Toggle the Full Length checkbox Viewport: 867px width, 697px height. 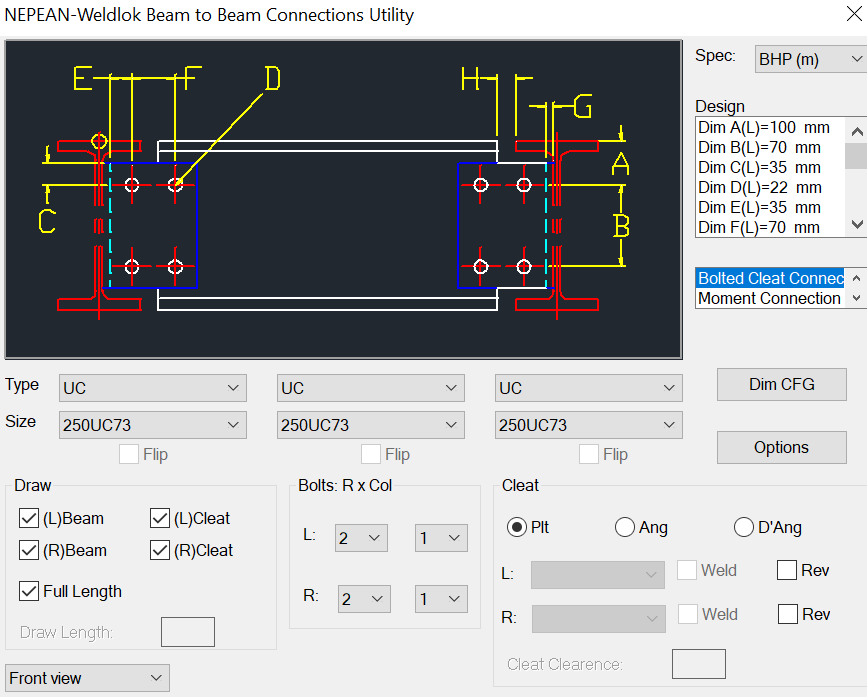[x=29, y=591]
